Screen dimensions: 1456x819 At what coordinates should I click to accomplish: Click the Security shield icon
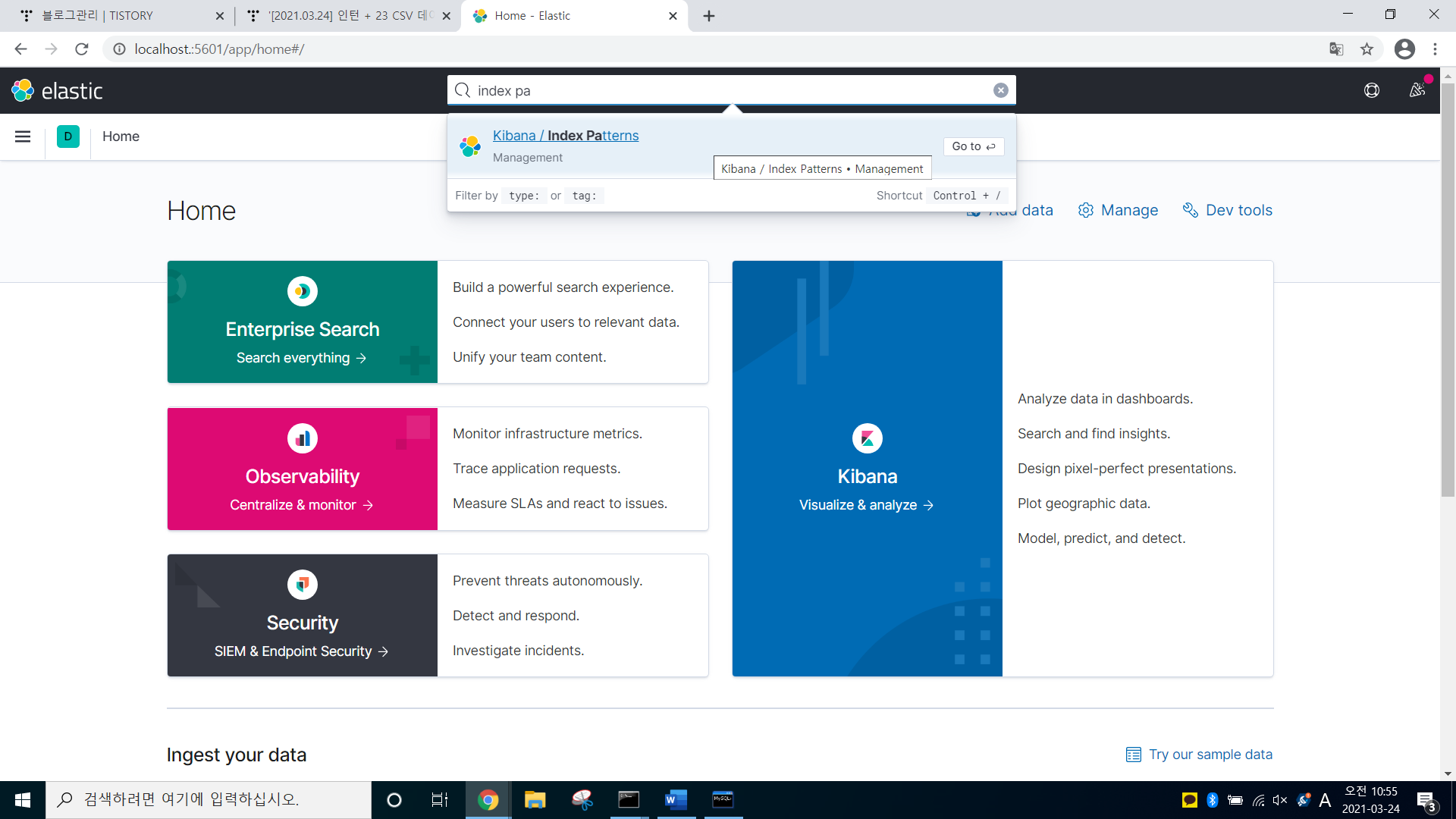coord(302,585)
